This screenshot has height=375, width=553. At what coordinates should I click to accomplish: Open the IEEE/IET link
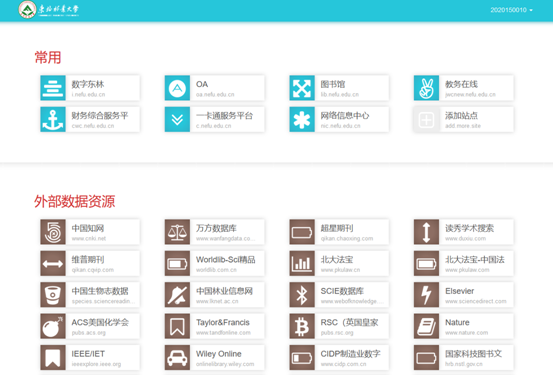[x=90, y=358]
